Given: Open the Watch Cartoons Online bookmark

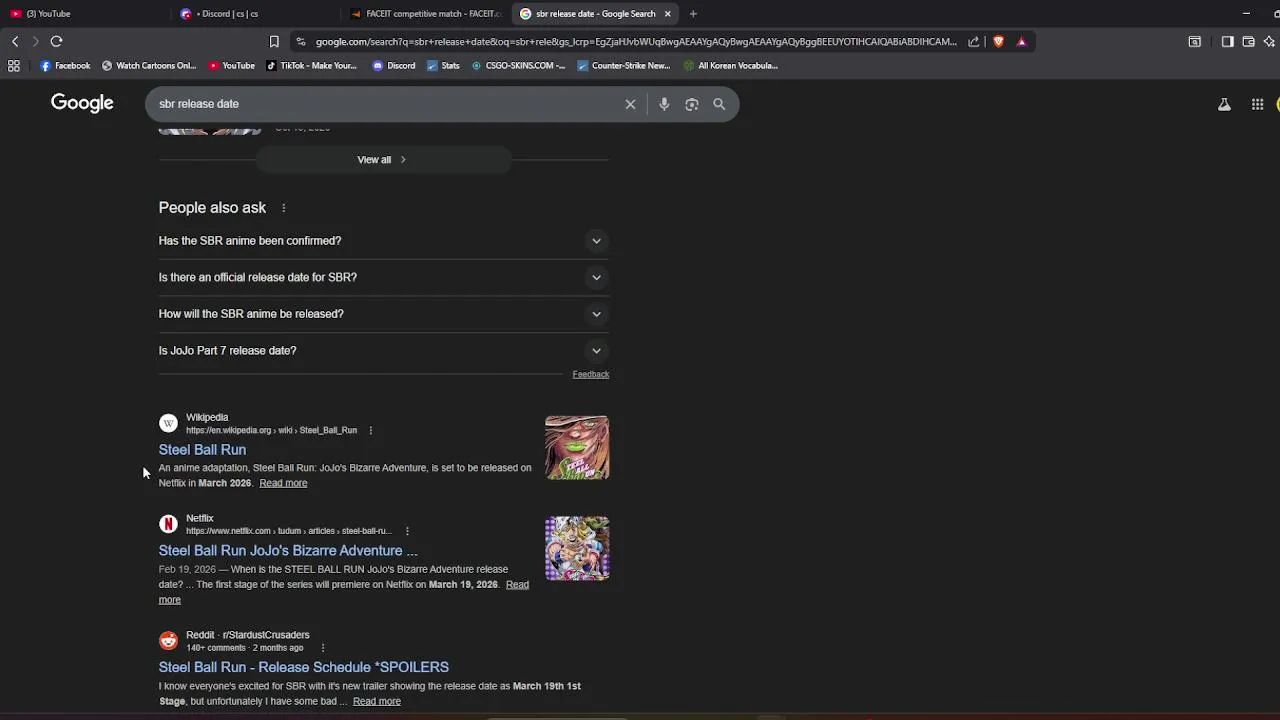Looking at the screenshot, I should coord(149,66).
